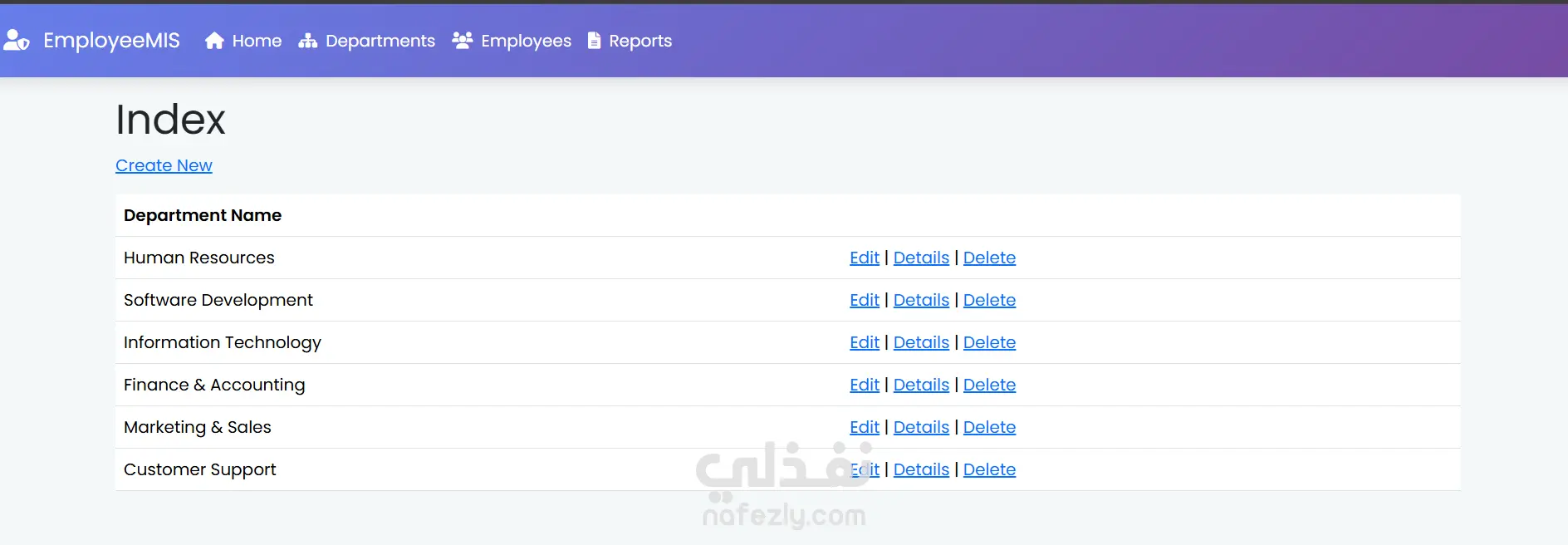Click the Home house icon
The image size is (1568, 545).
point(214,41)
